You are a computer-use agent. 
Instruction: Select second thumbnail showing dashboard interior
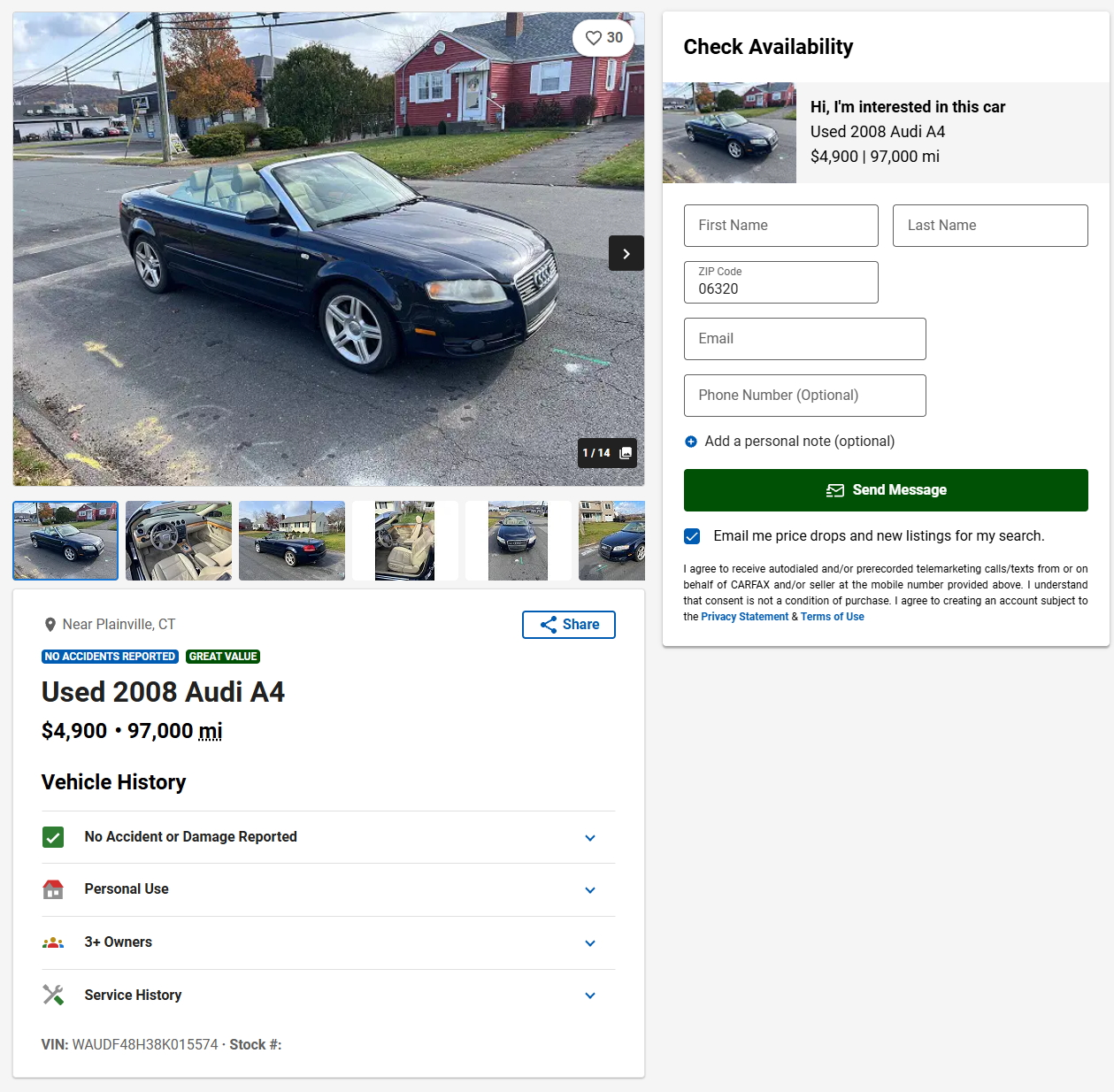coord(179,541)
